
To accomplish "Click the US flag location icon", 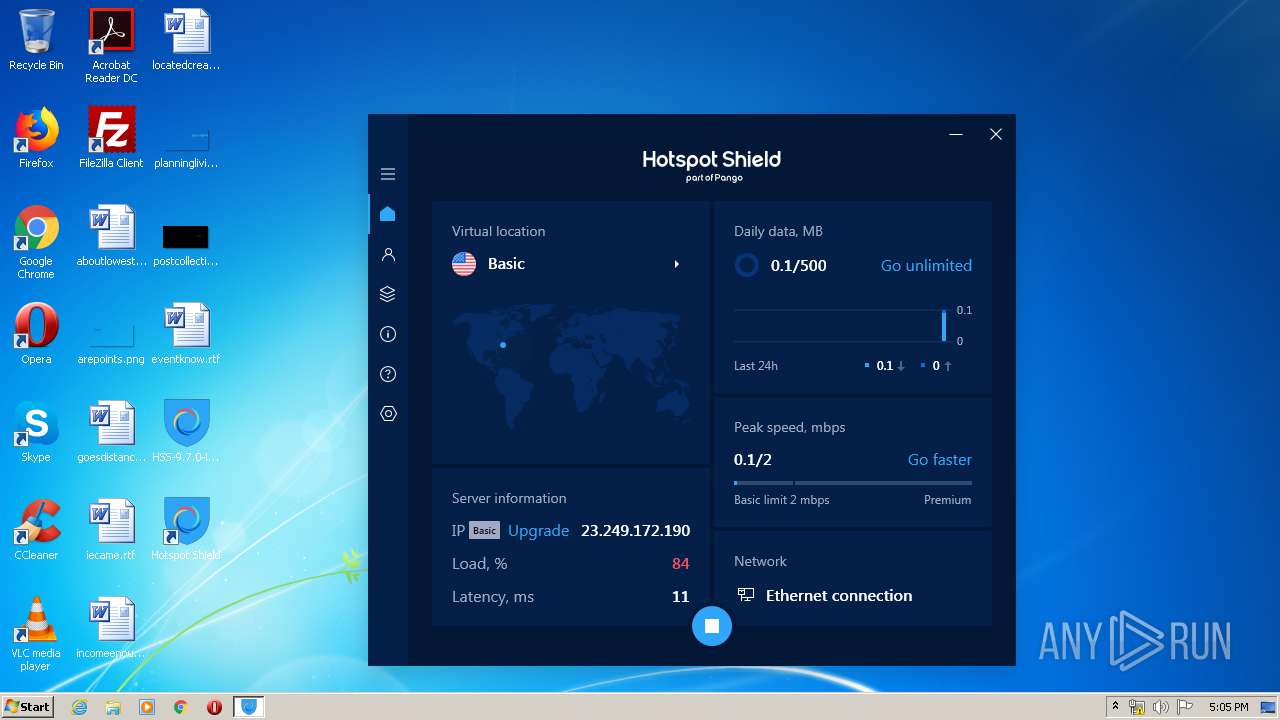I will click(x=464, y=264).
